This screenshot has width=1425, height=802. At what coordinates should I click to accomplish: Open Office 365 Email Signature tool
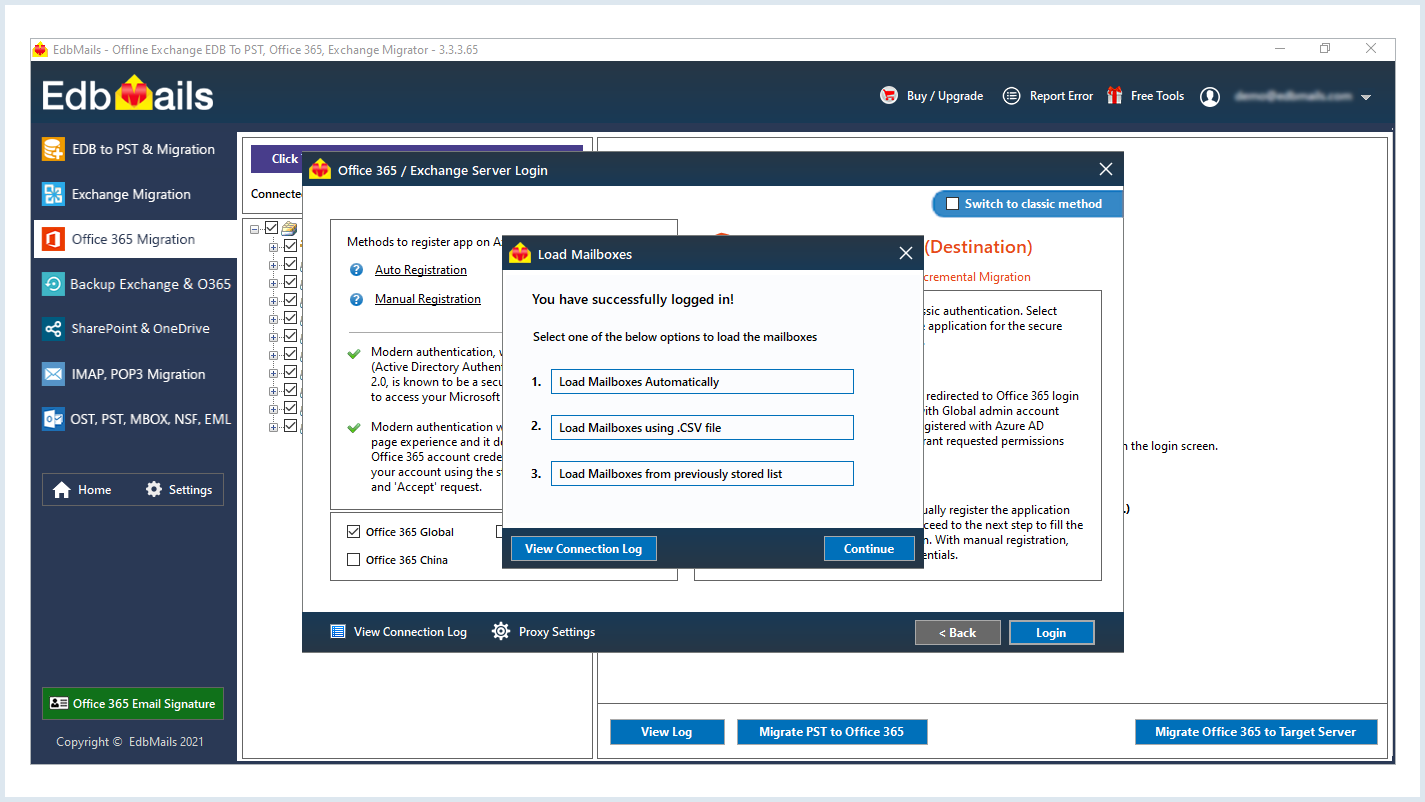tap(133, 704)
